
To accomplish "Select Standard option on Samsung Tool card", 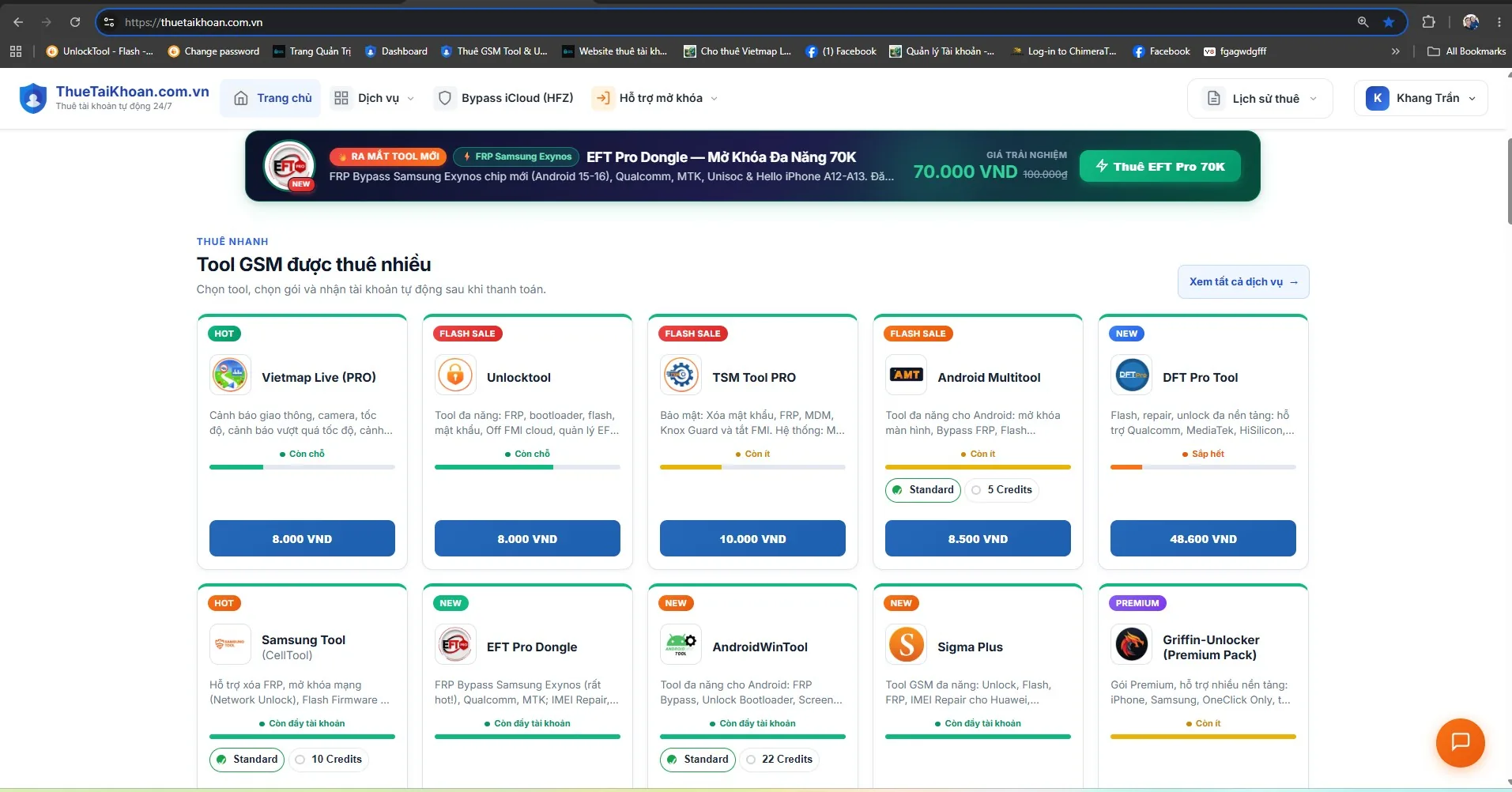I will click(247, 760).
